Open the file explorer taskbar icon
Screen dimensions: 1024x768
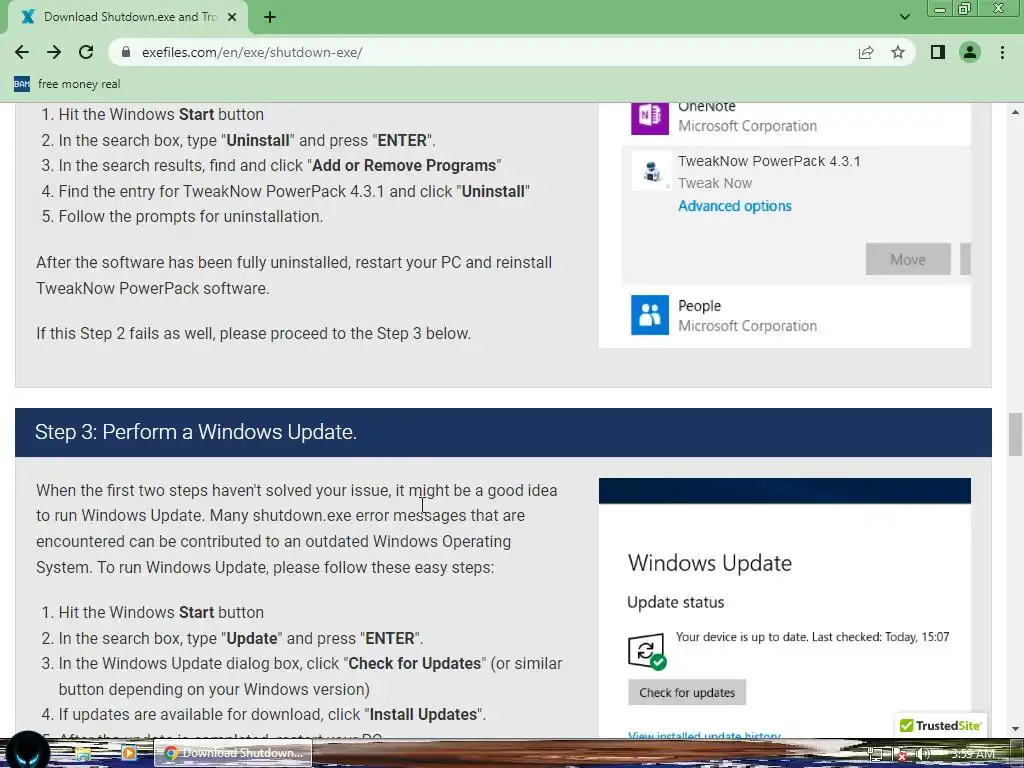pyautogui.click(x=82, y=754)
